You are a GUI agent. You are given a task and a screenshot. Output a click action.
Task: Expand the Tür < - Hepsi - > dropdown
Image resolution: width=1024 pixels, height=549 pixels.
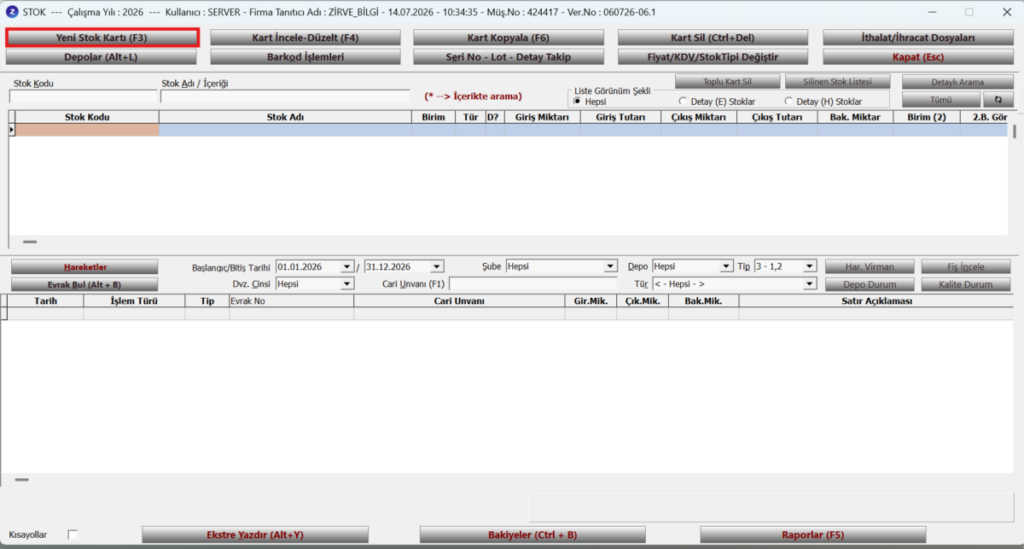coord(809,284)
